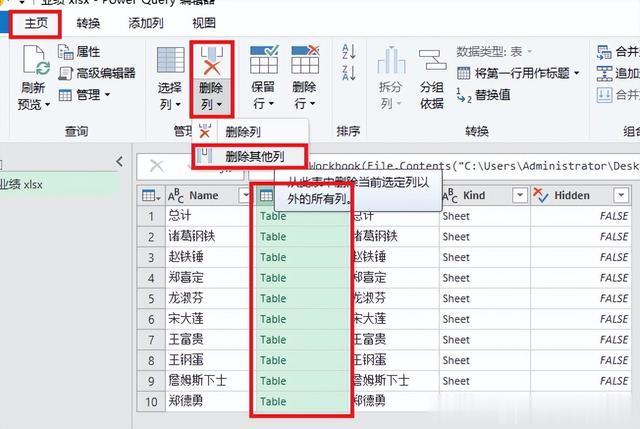Screen dimensions: 640x429
Task: Sort descending with the Z-A icon
Action: (349, 73)
